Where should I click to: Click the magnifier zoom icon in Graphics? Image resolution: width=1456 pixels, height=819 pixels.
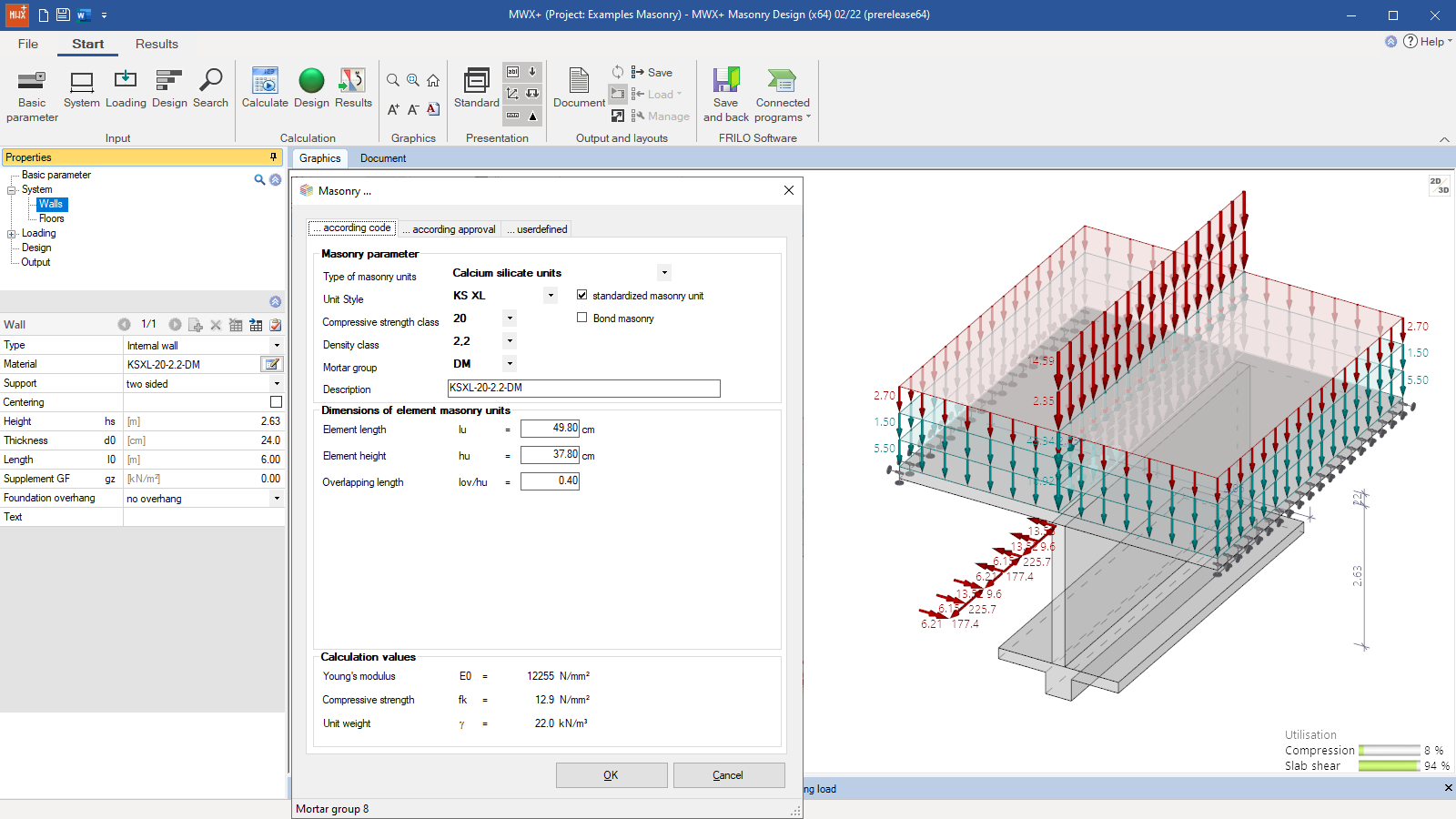393,80
